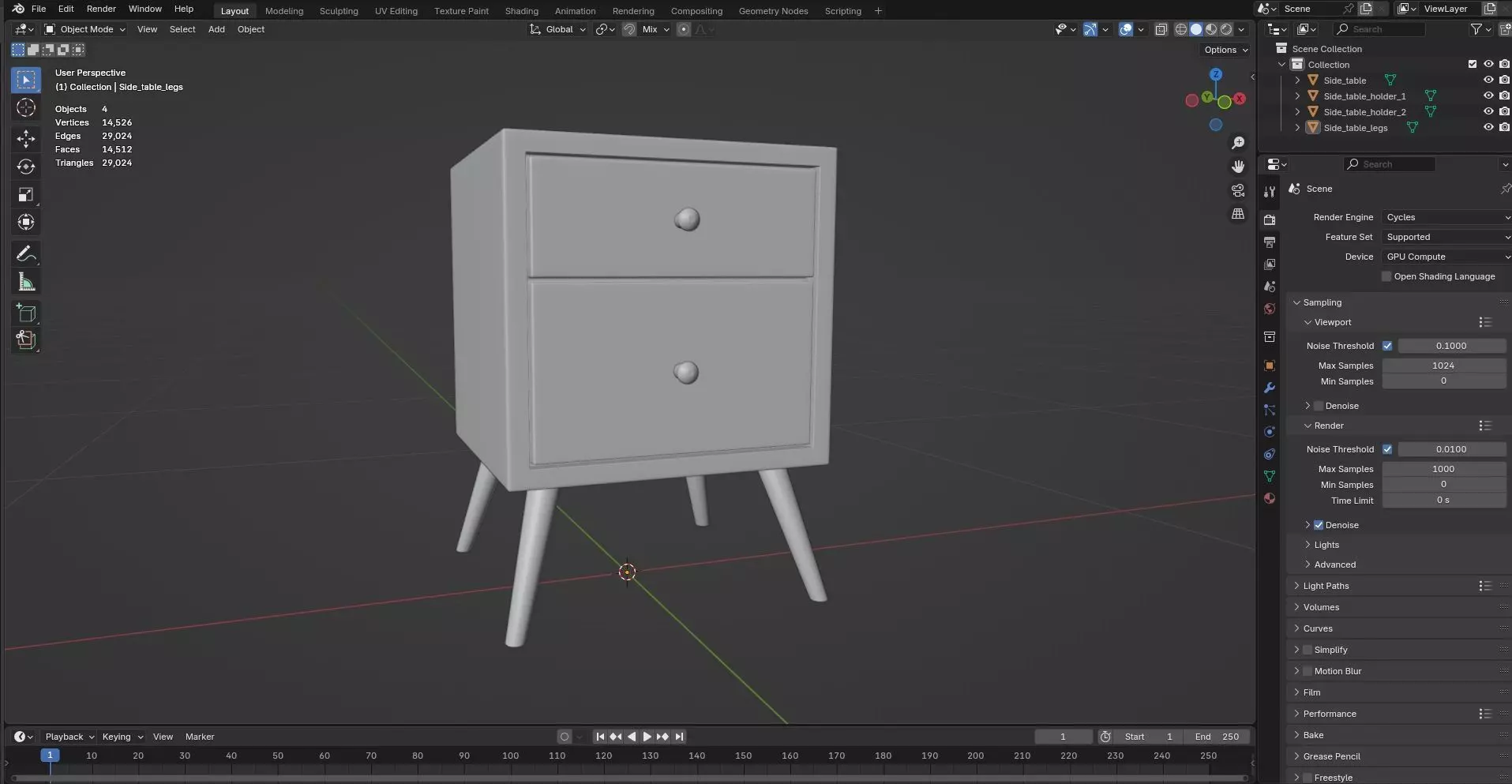Click the Marker timeline menu
1512x784 pixels.
[200, 737]
